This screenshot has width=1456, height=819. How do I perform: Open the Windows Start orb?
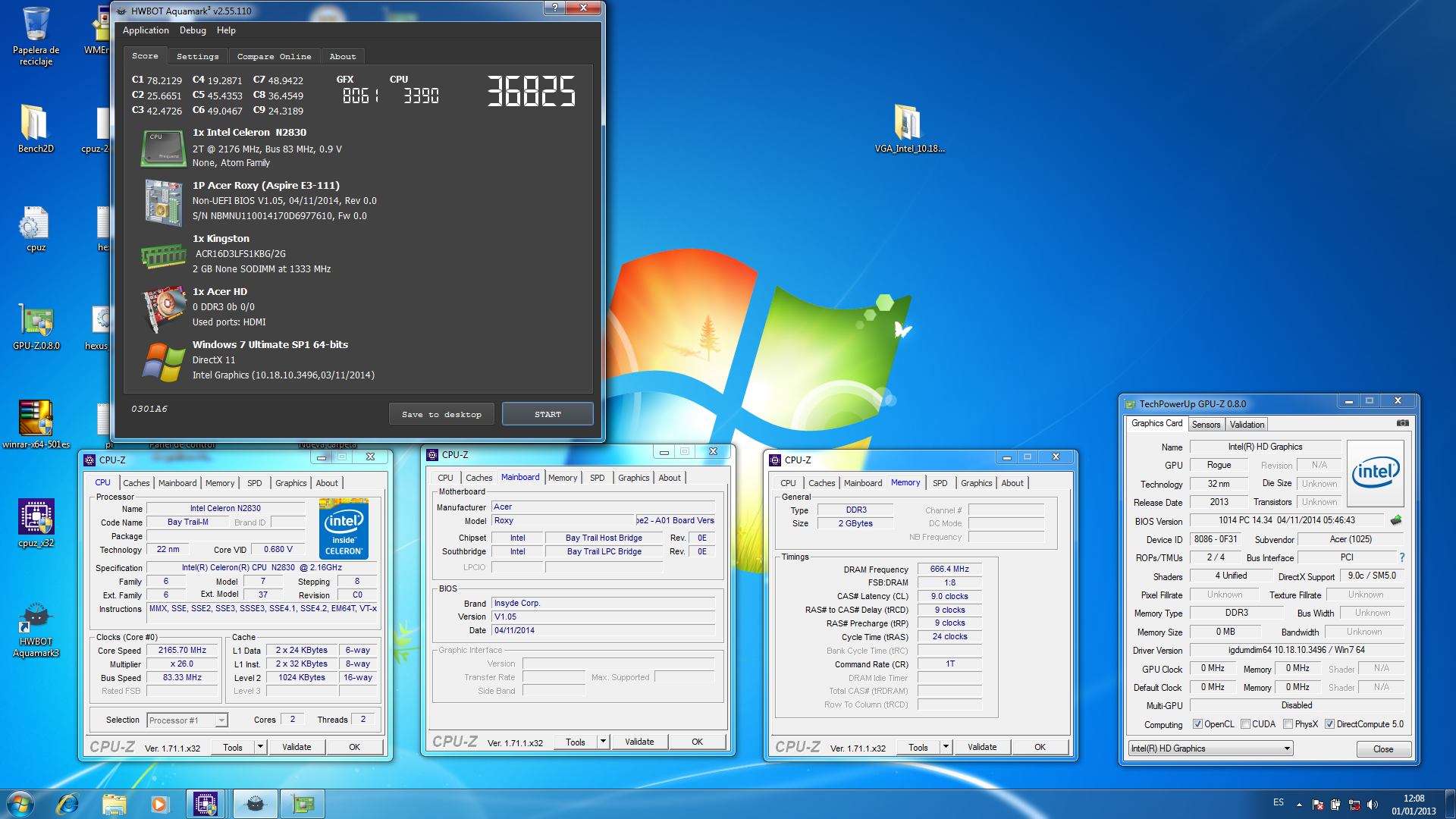pyautogui.click(x=20, y=804)
